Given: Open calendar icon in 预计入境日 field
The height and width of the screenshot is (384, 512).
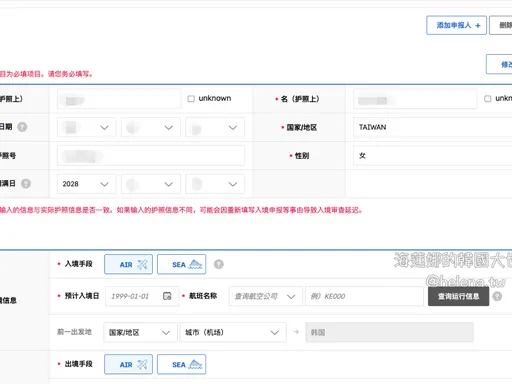Looking at the screenshot, I should pyautogui.click(x=167, y=296).
